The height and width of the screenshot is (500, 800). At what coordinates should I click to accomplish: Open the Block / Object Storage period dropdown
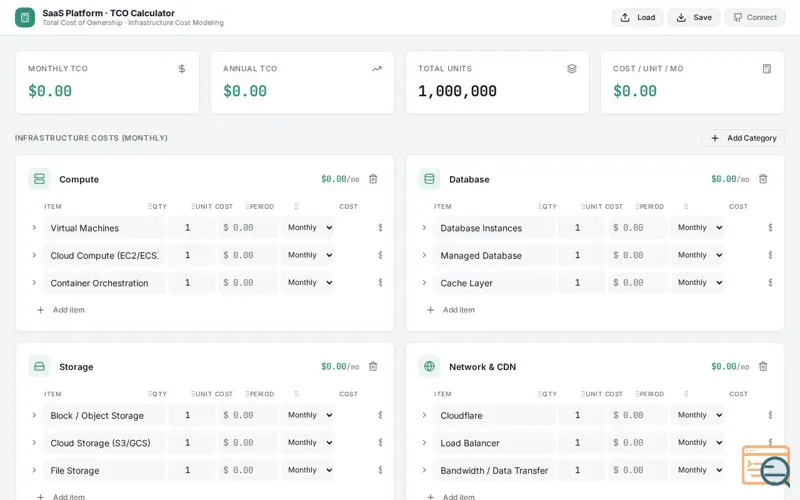[x=308, y=415]
